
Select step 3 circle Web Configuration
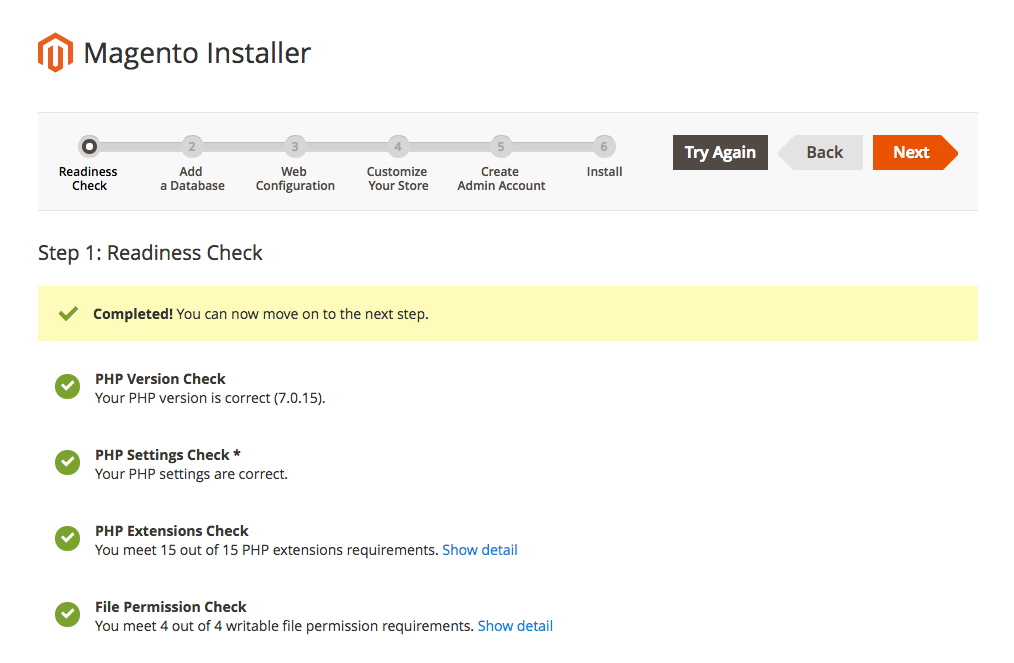coord(295,147)
